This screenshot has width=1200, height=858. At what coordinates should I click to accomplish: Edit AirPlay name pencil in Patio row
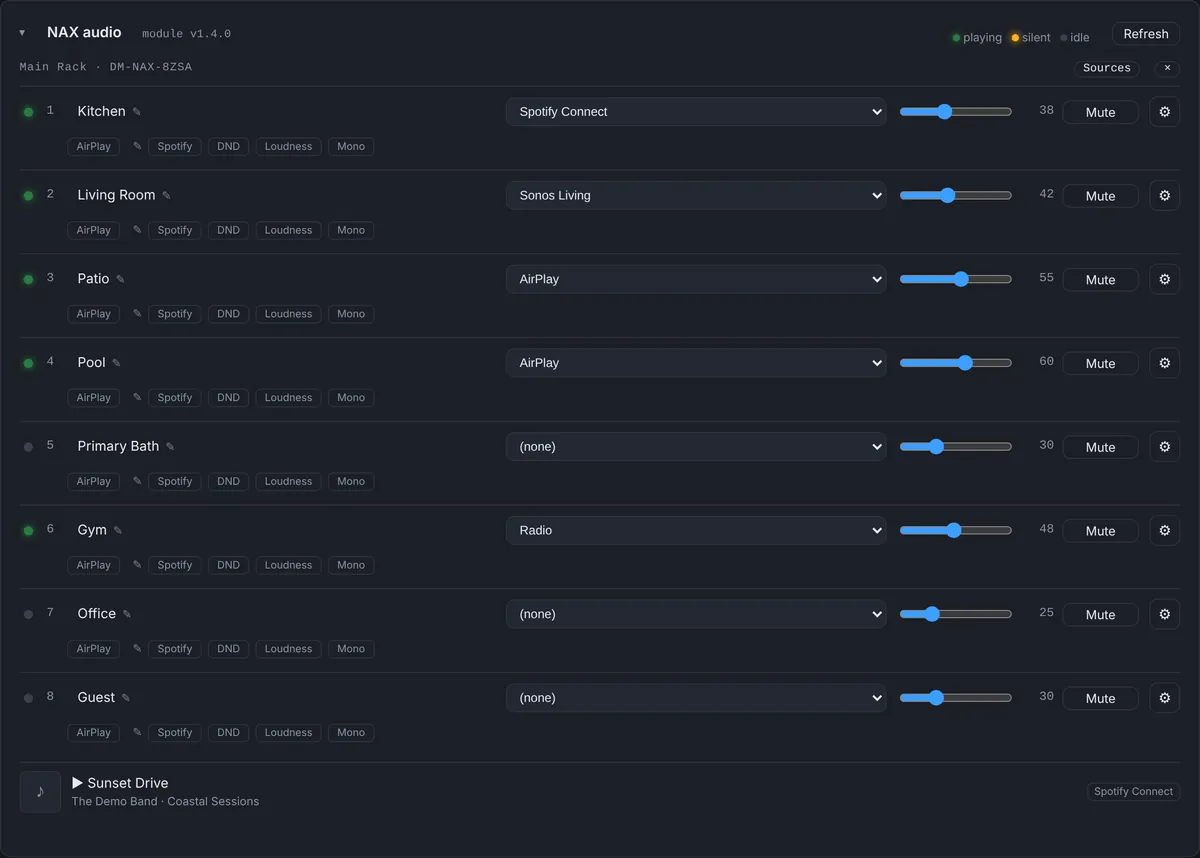137,314
